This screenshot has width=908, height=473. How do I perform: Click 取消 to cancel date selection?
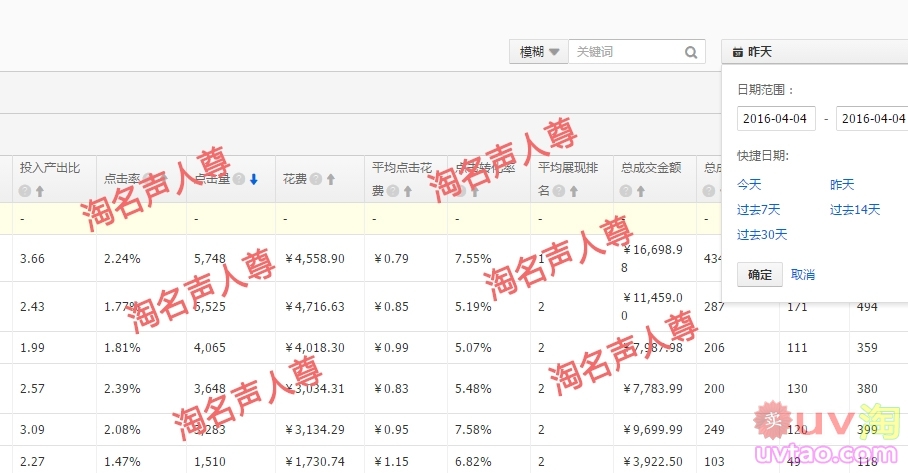click(x=803, y=275)
